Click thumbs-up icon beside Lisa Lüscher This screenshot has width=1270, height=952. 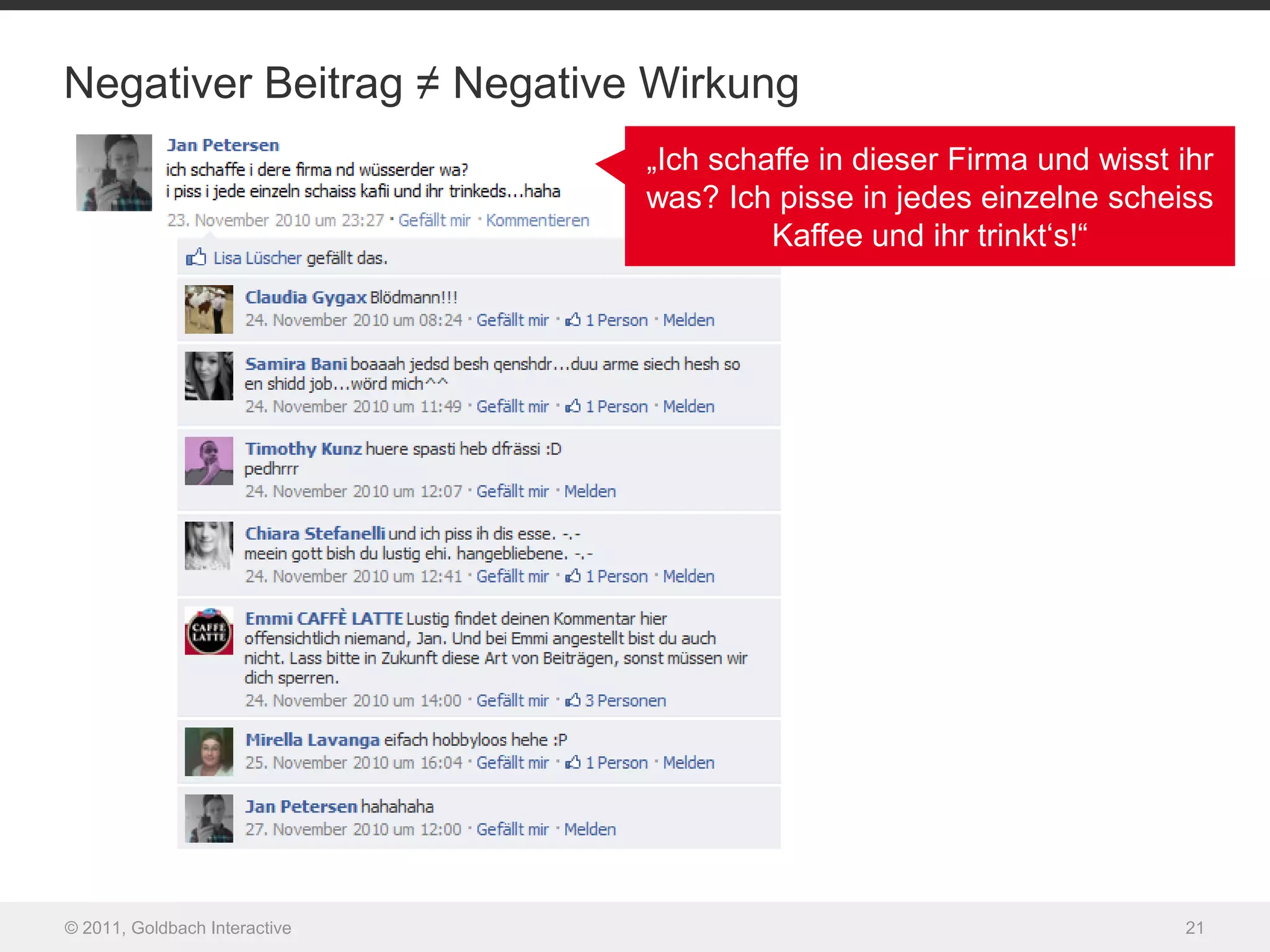point(196,257)
